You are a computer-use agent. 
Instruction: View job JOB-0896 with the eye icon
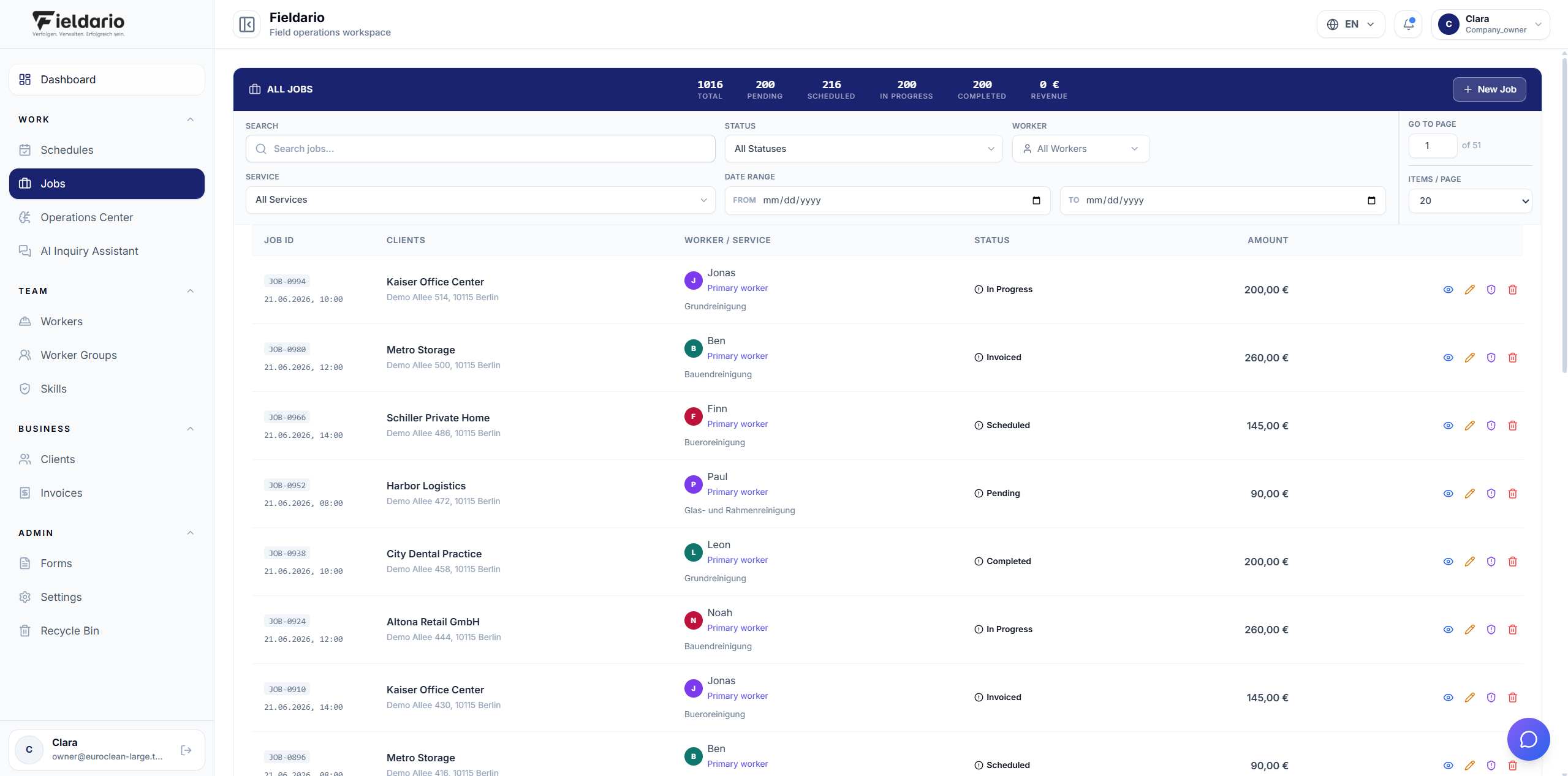click(x=1448, y=766)
